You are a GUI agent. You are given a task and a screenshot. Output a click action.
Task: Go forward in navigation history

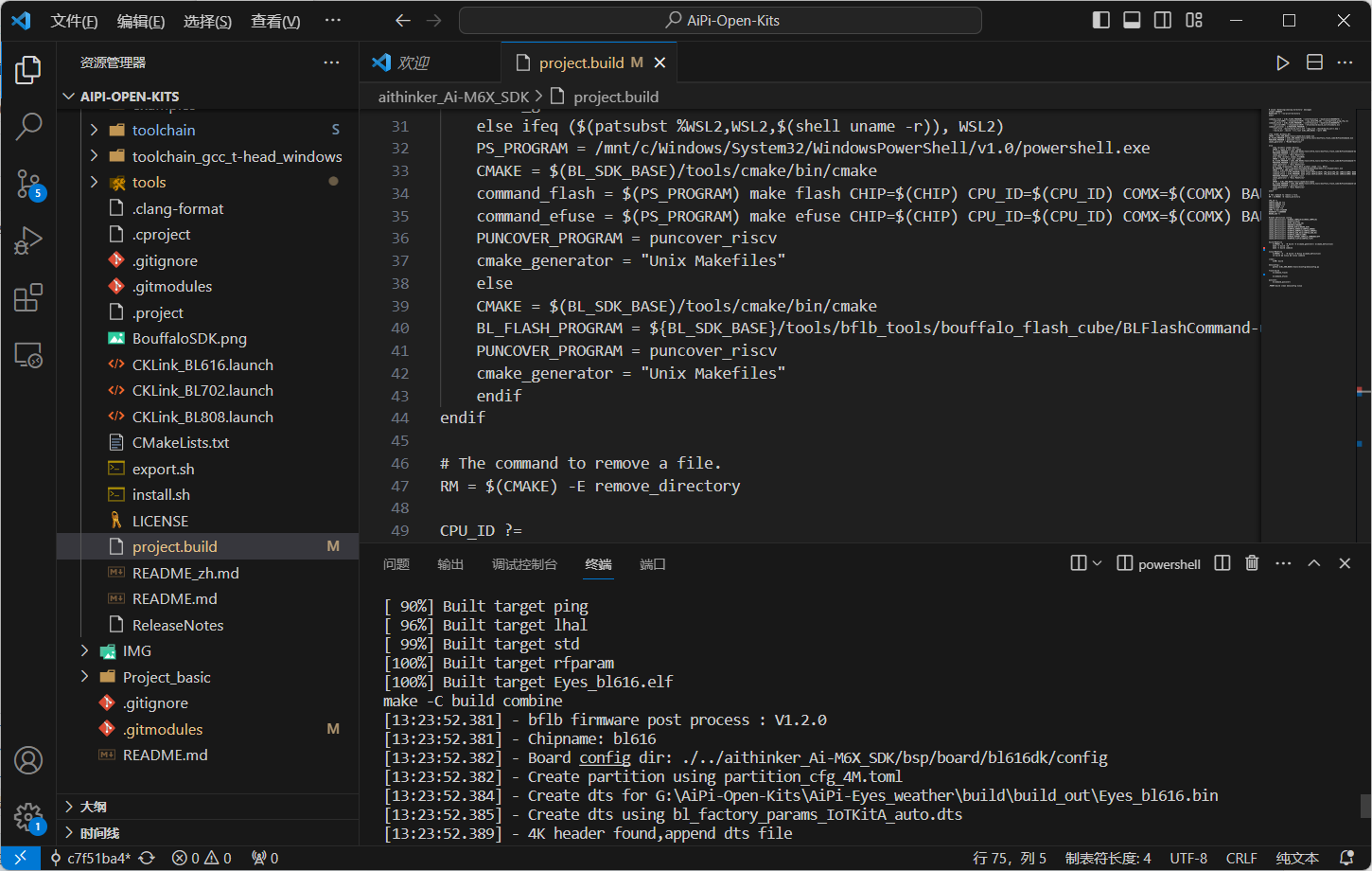click(434, 21)
